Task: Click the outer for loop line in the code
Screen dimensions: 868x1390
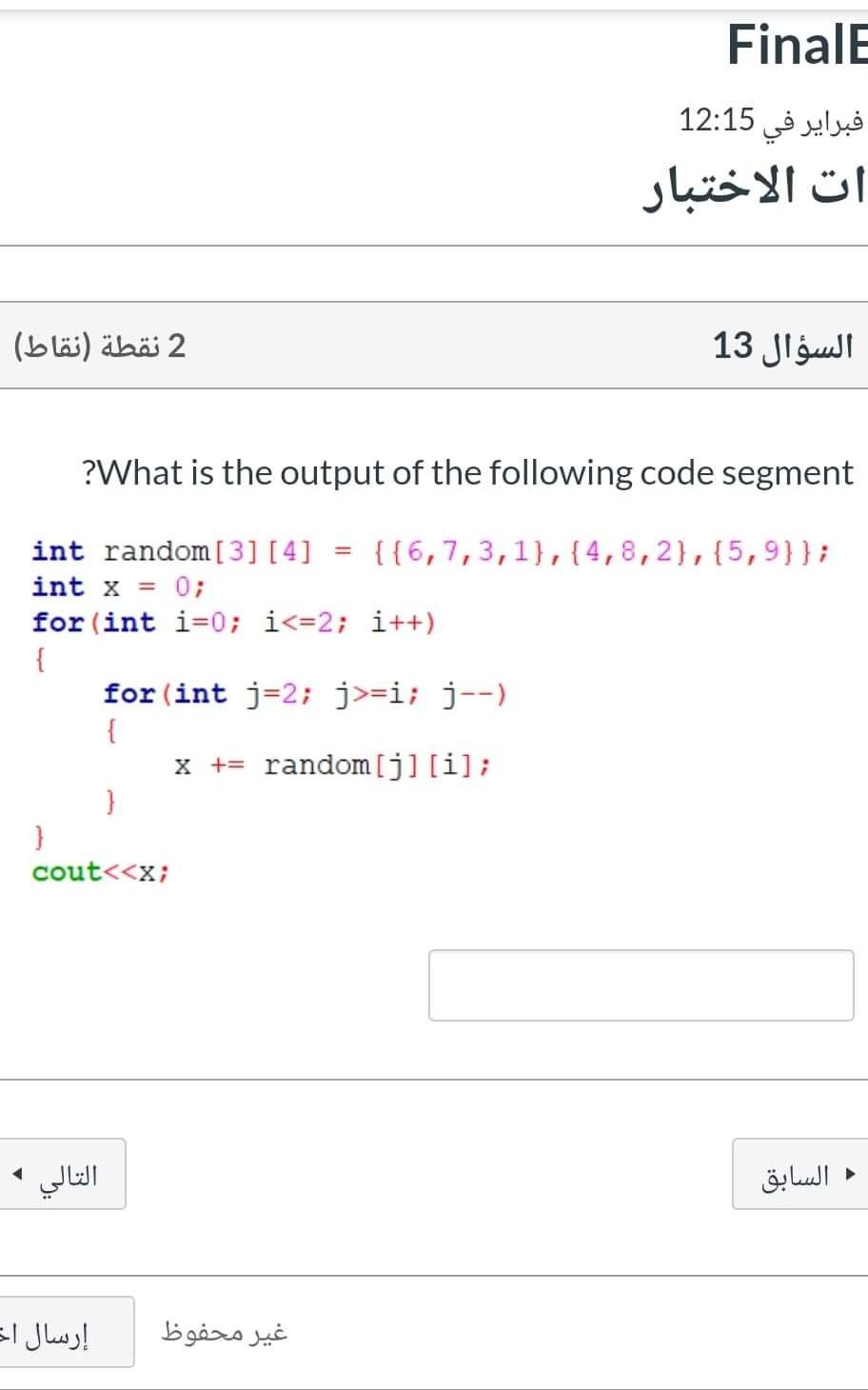Action: (x=234, y=623)
